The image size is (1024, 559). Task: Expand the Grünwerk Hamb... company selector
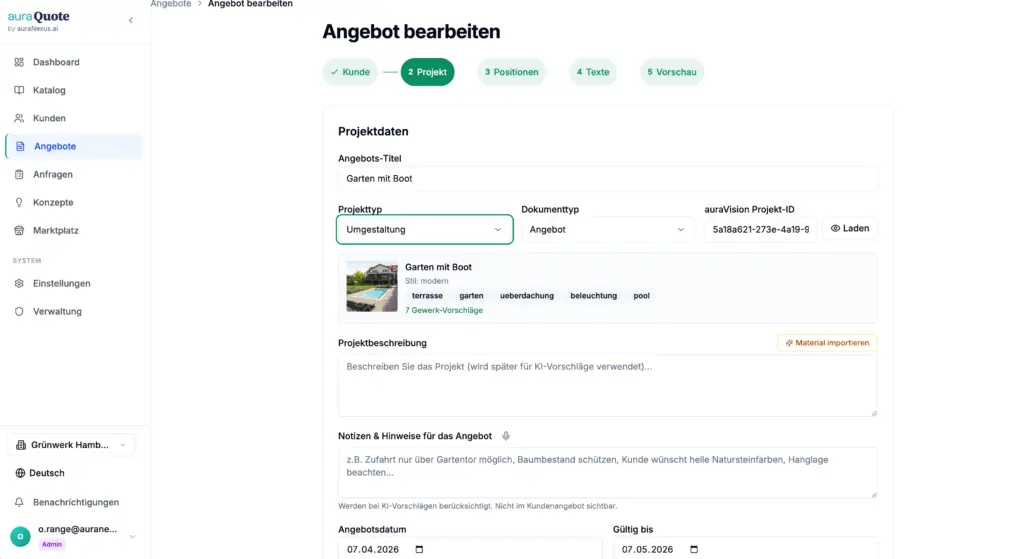71,445
